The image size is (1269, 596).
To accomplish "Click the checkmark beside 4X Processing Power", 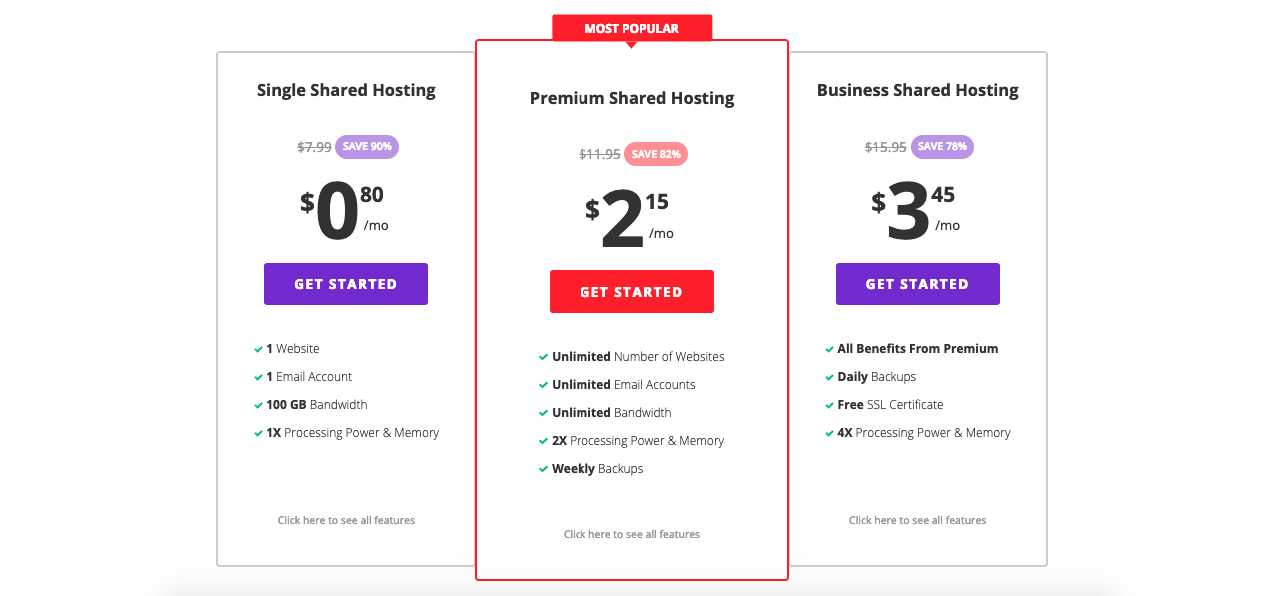I will coord(829,433).
